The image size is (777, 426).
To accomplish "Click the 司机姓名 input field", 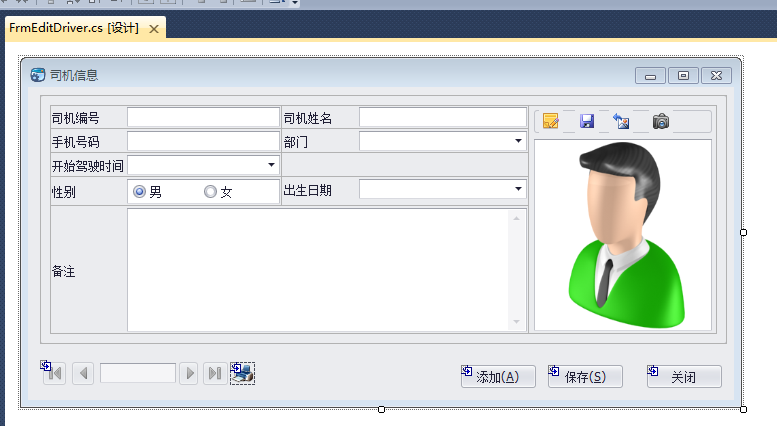I will tap(443, 117).
